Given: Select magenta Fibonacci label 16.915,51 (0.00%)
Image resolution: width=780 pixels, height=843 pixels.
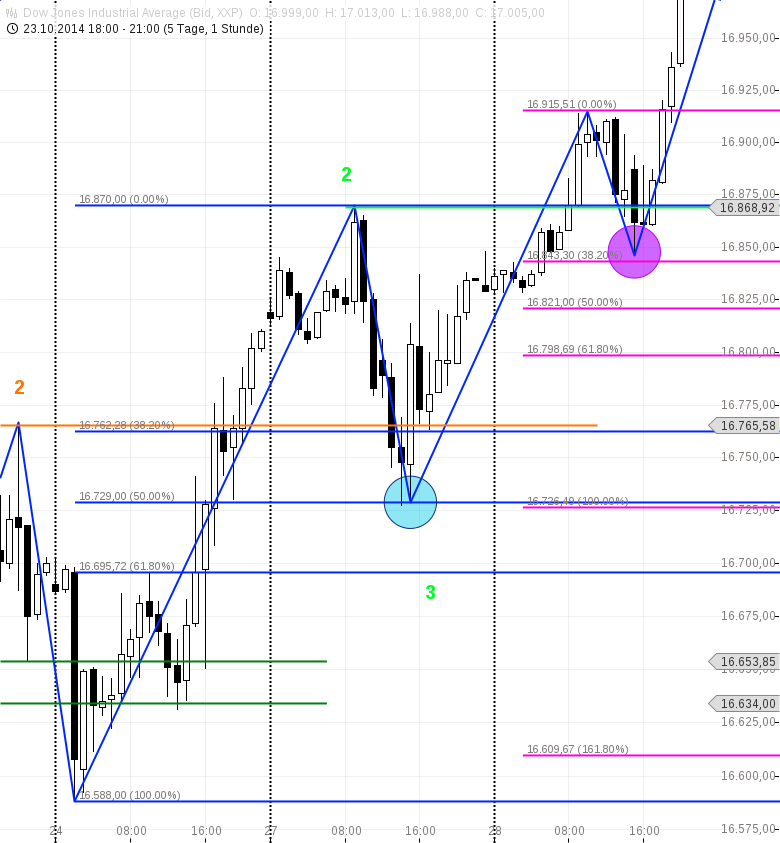Looking at the screenshot, I should point(572,104).
